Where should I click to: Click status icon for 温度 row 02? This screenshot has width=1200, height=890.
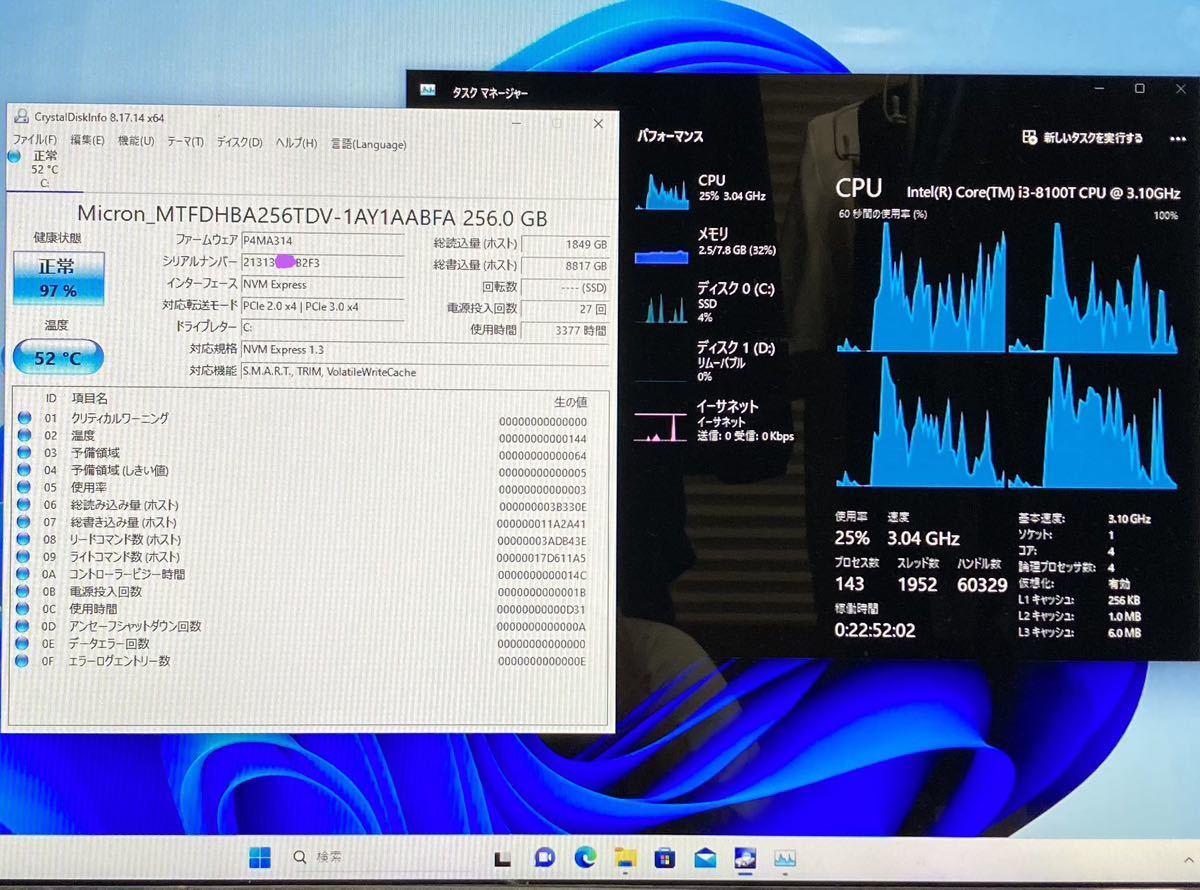[x=24, y=435]
